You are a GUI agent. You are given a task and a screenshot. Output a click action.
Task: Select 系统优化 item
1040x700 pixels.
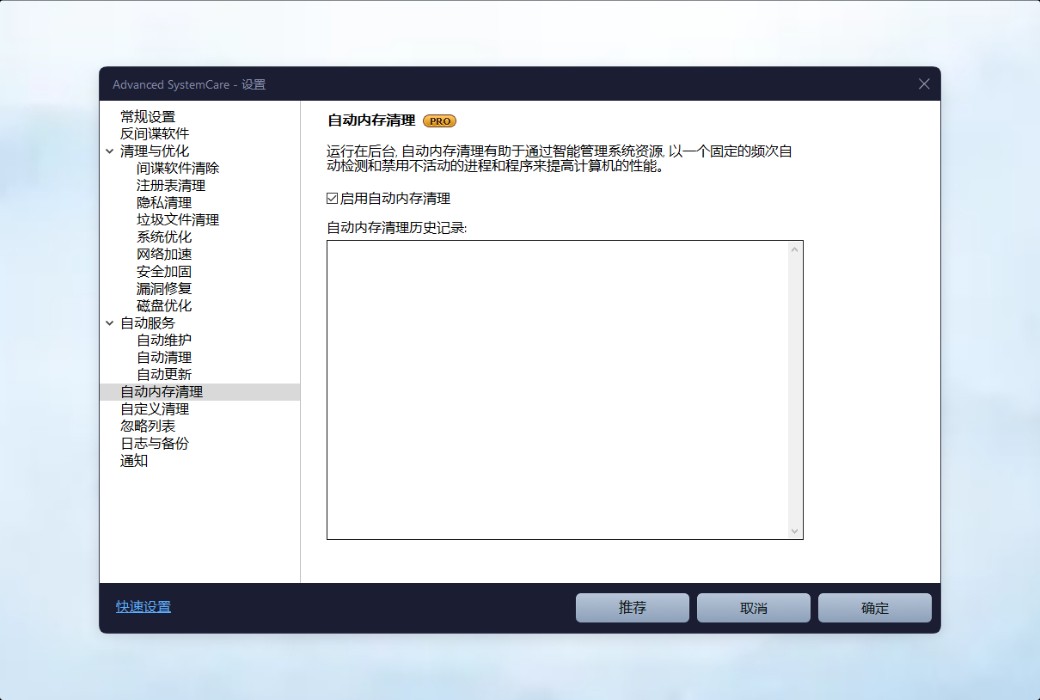click(164, 238)
